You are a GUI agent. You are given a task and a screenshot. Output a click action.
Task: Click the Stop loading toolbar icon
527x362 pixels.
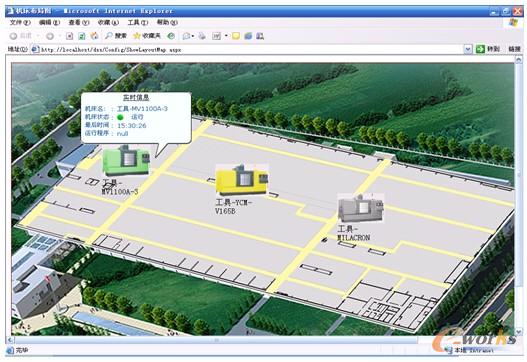tap(70, 36)
